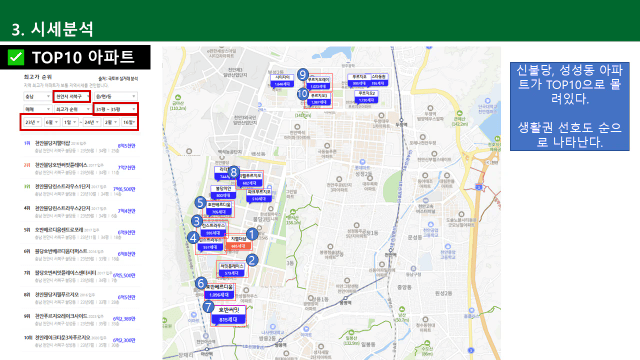
Task: Click the orange 지웰더샵 685세대 map marker
Action: tap(238, 242)
